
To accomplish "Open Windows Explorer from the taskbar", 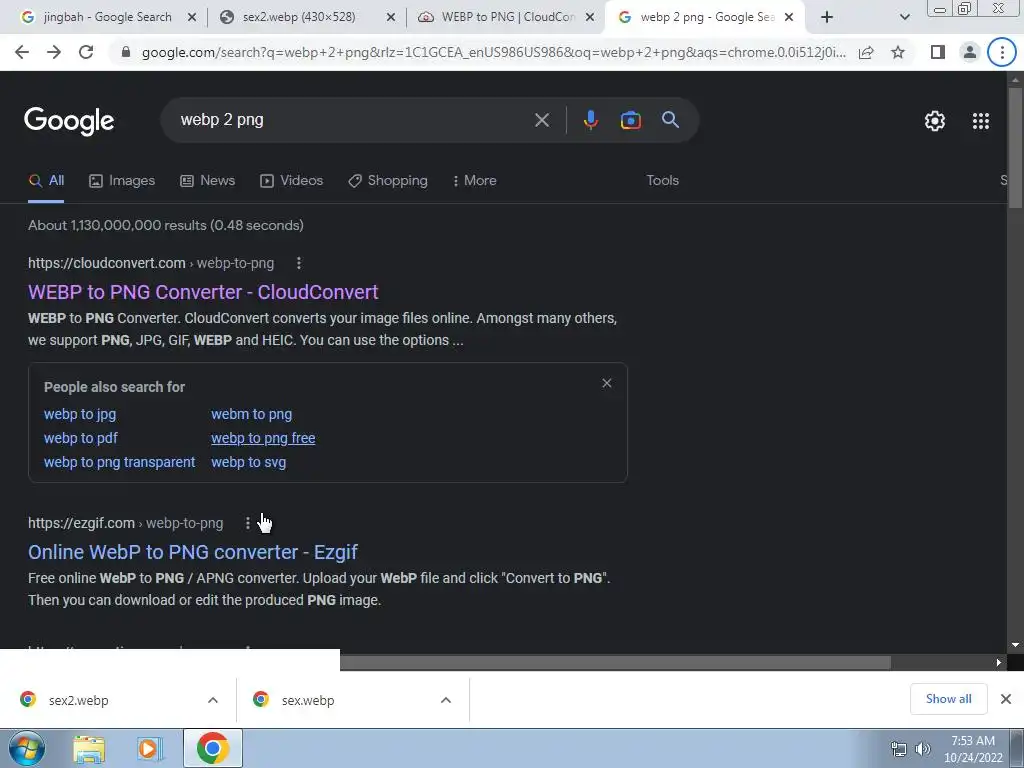I will pyautogui.click(x=89, y=749).
